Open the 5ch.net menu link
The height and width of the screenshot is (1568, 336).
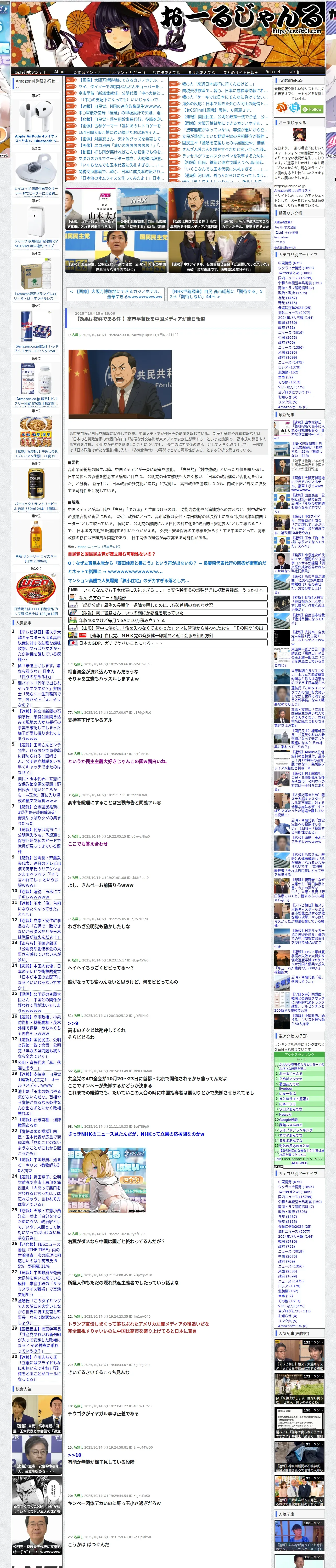[273, 72]
